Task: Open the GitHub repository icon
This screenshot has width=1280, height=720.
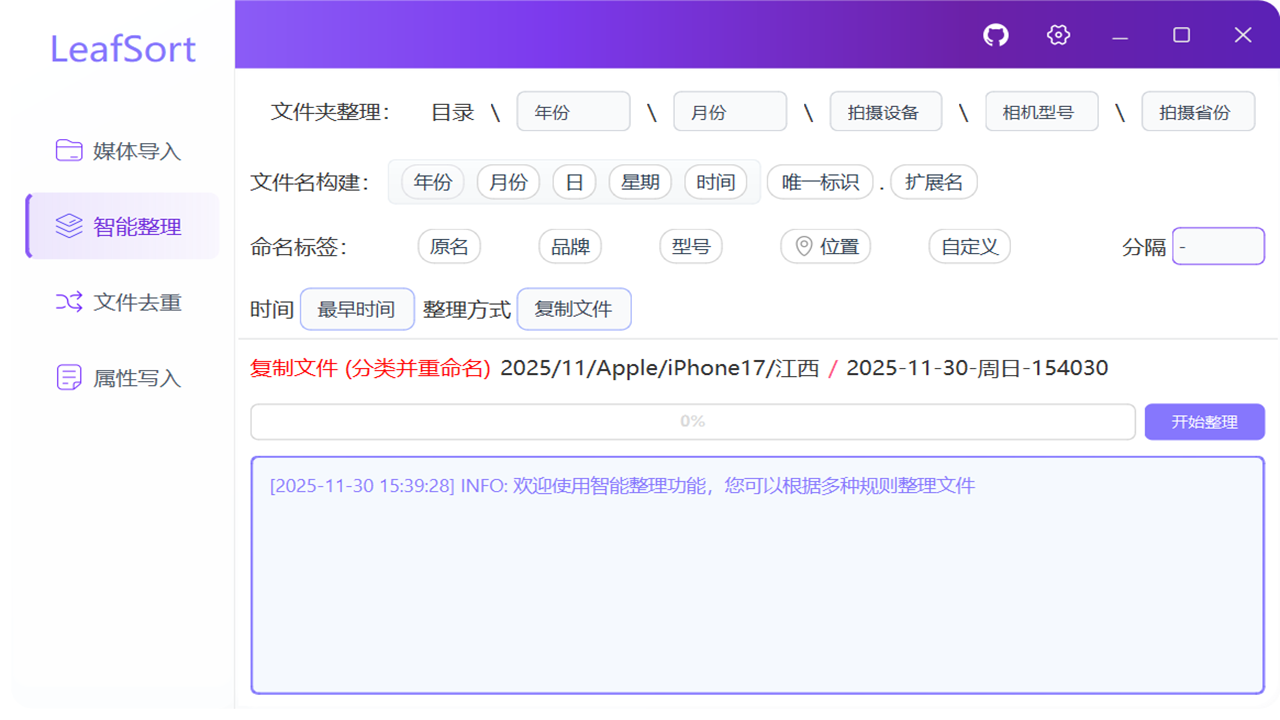Action: click(x=995, y=34)
